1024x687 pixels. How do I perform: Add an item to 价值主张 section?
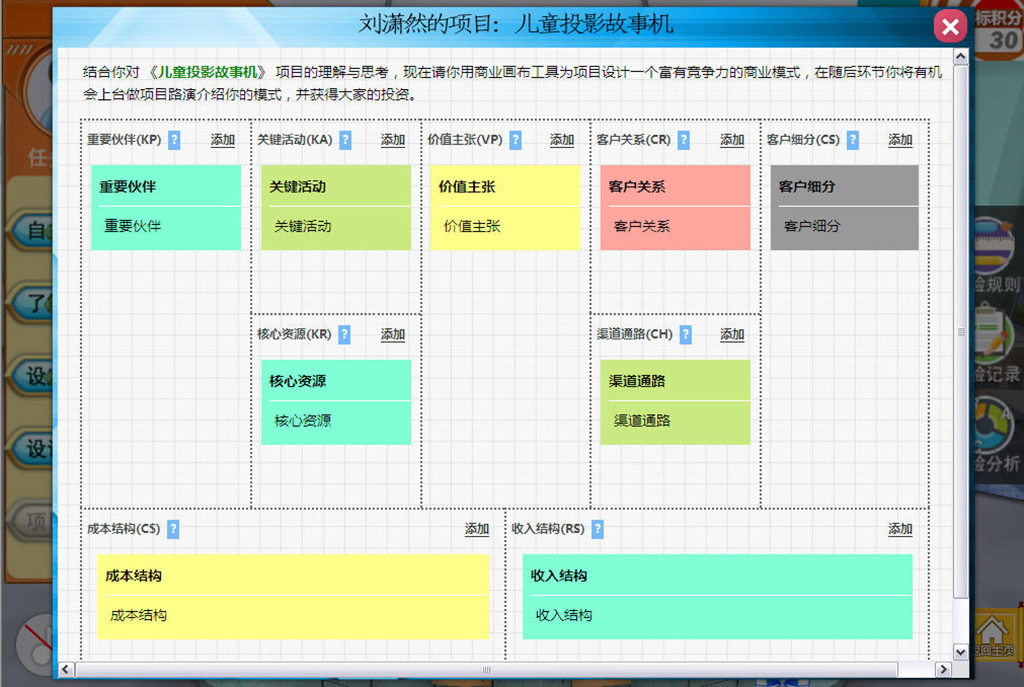click(x=562, y=140)
